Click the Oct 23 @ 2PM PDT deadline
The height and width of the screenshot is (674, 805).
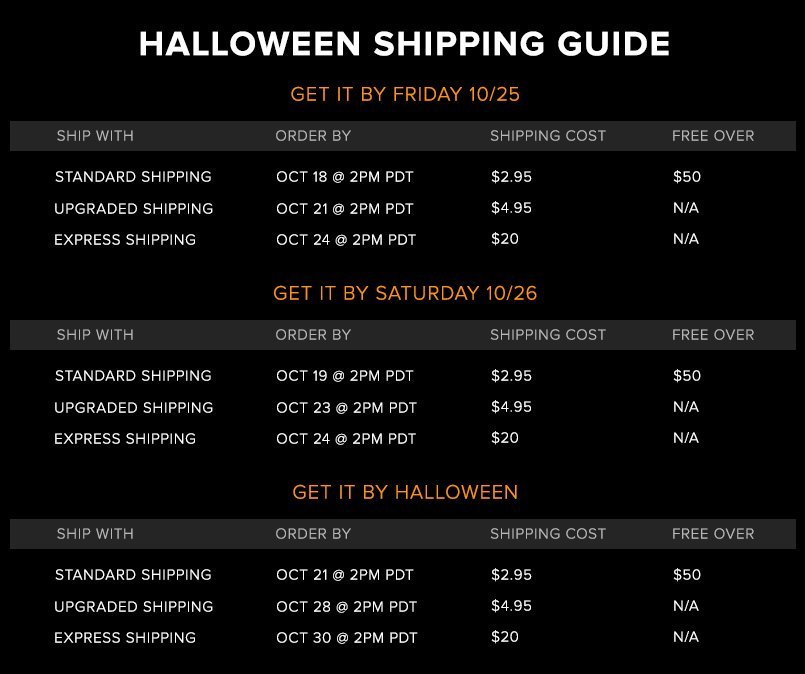click(x=347, y=408)
